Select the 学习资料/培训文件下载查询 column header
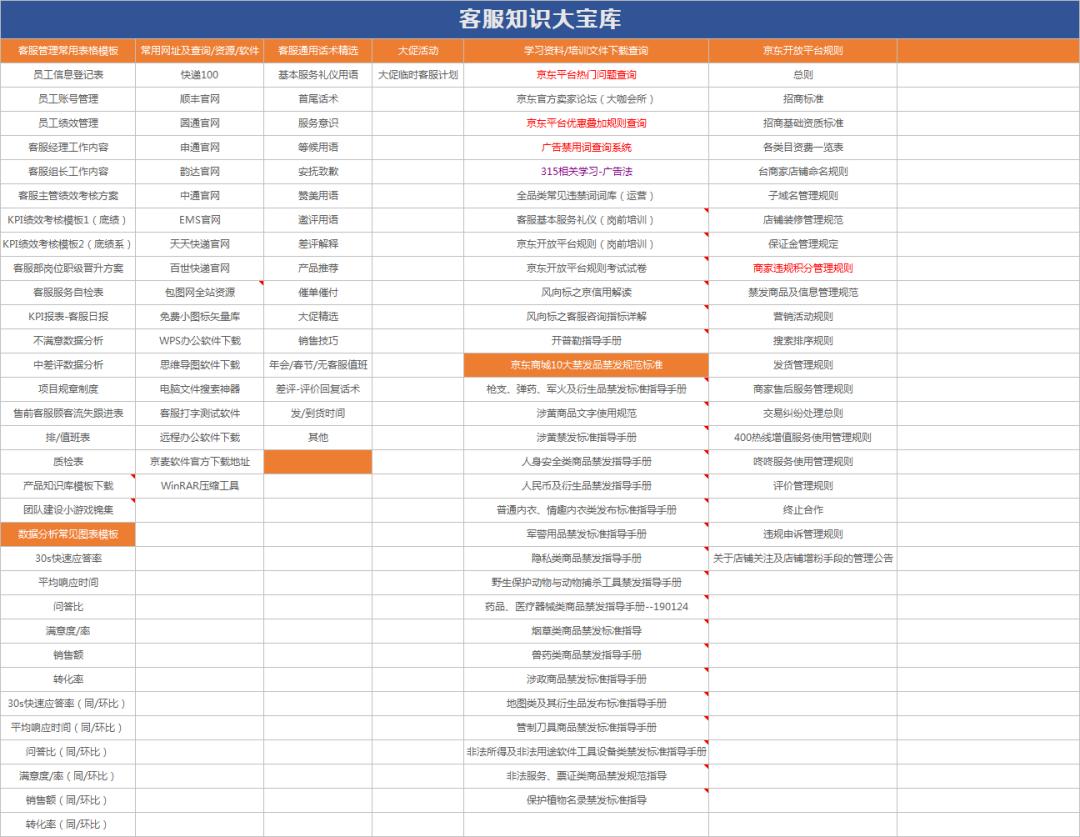The image size is (1080, 837). [x=586, y=50]
